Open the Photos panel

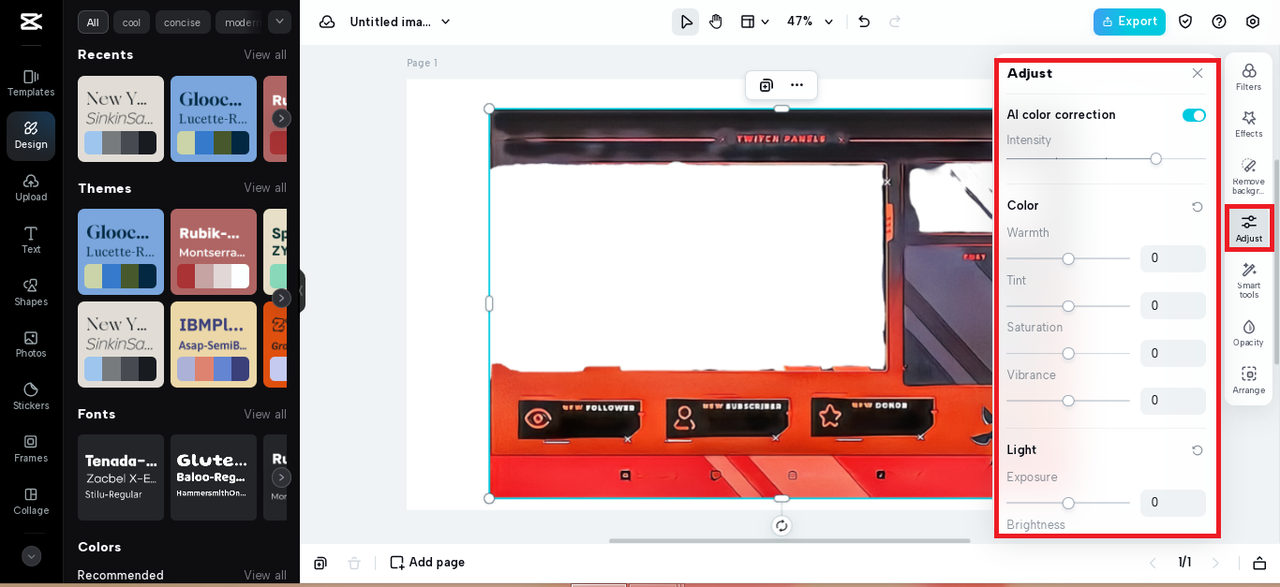coord(31,344)
